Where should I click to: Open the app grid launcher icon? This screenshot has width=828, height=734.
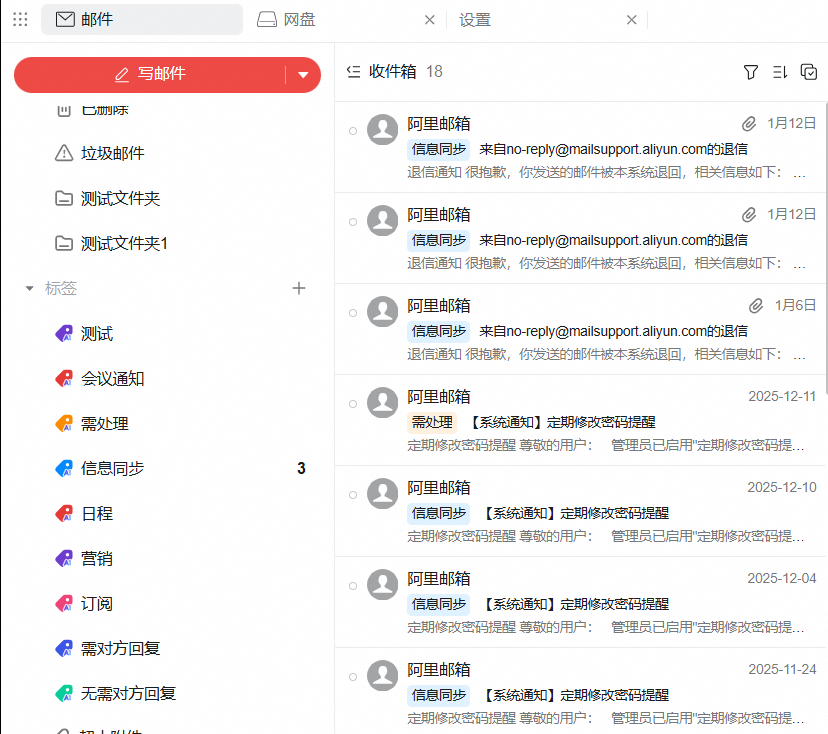(x=20, y=20)
